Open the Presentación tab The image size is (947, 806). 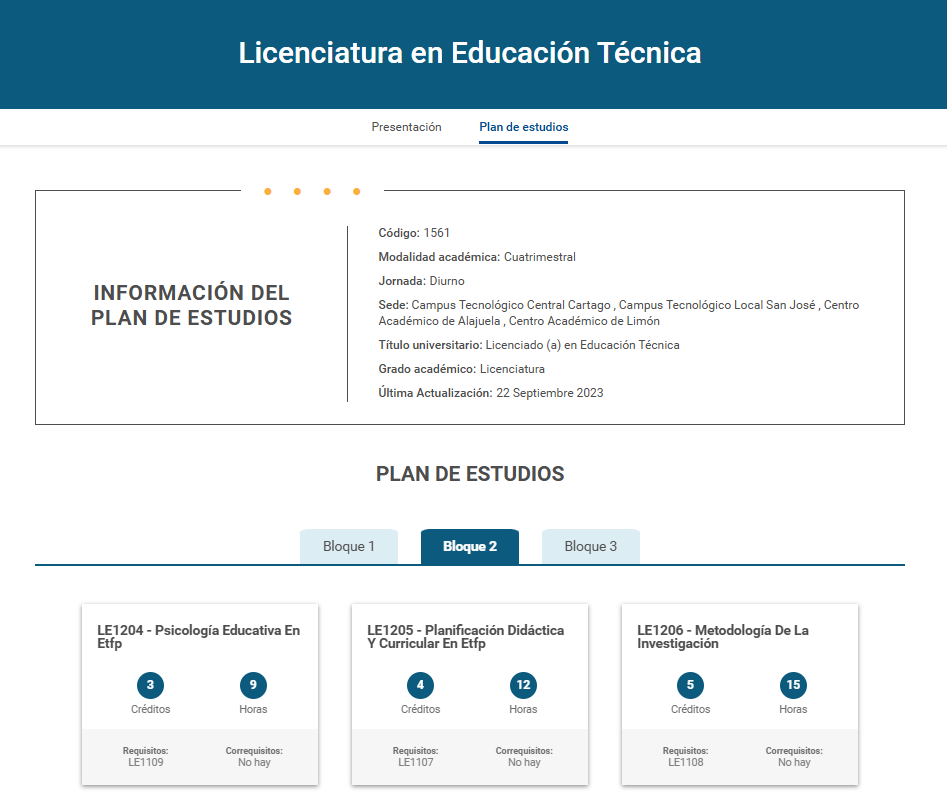pyautogui.click(x=406, y=127)
